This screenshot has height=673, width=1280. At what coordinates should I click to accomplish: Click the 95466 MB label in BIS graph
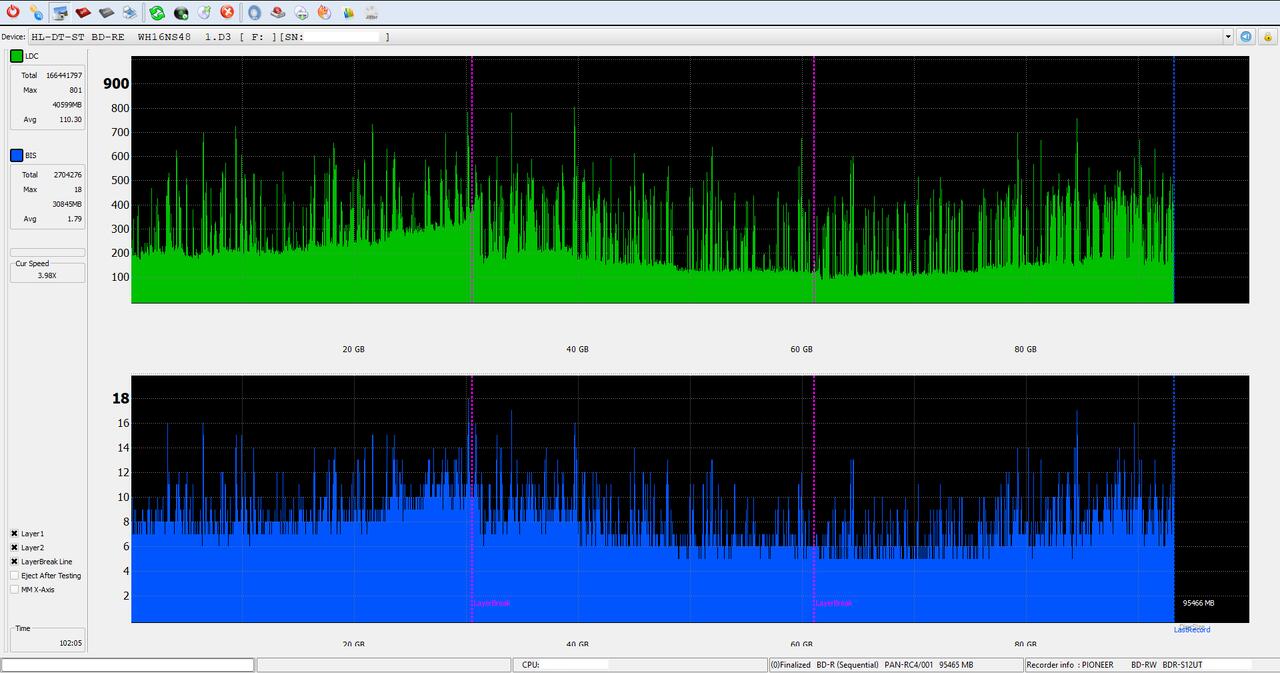click(1198, 603)
